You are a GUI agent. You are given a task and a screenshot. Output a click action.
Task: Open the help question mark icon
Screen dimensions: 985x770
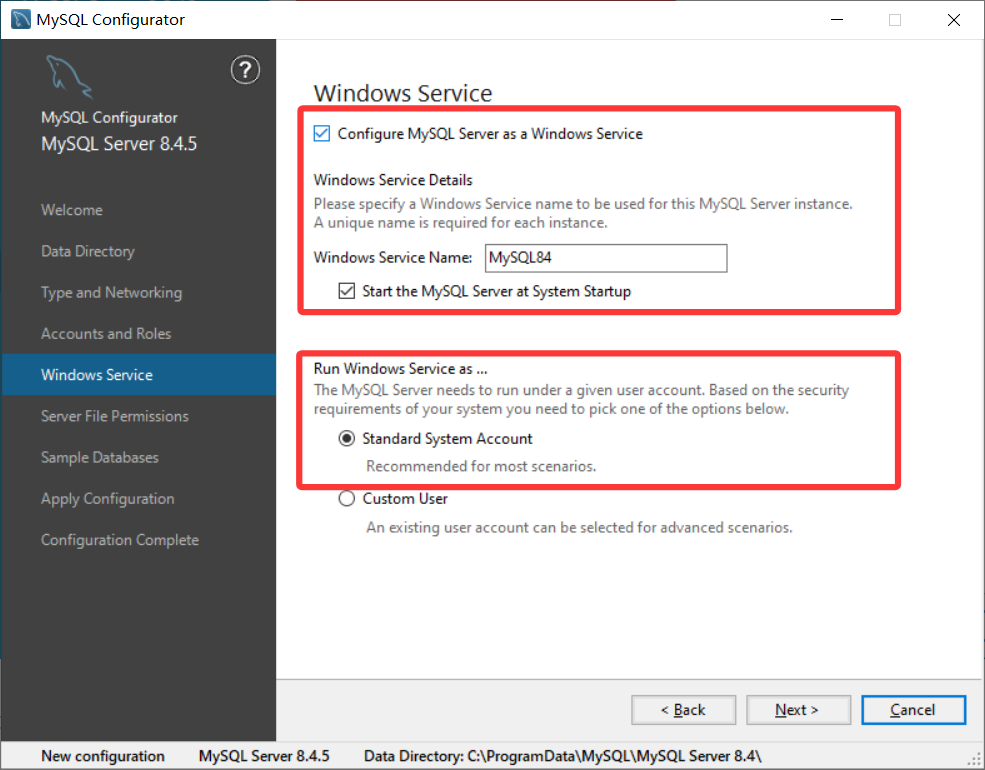[x=245, y=70]
